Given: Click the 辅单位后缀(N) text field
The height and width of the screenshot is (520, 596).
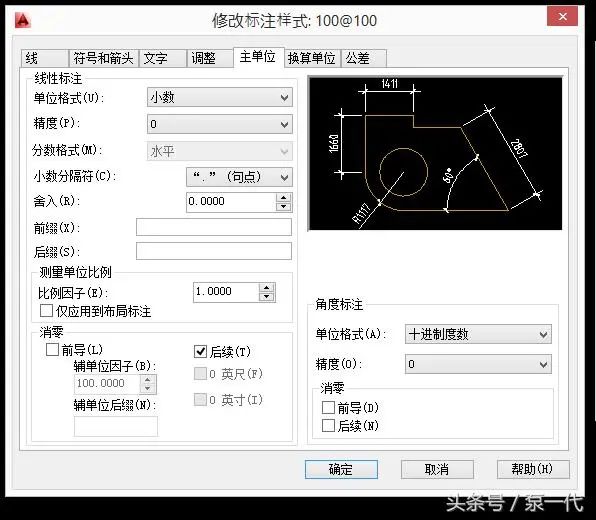Looking at the screenshot, I should [116, 426].
